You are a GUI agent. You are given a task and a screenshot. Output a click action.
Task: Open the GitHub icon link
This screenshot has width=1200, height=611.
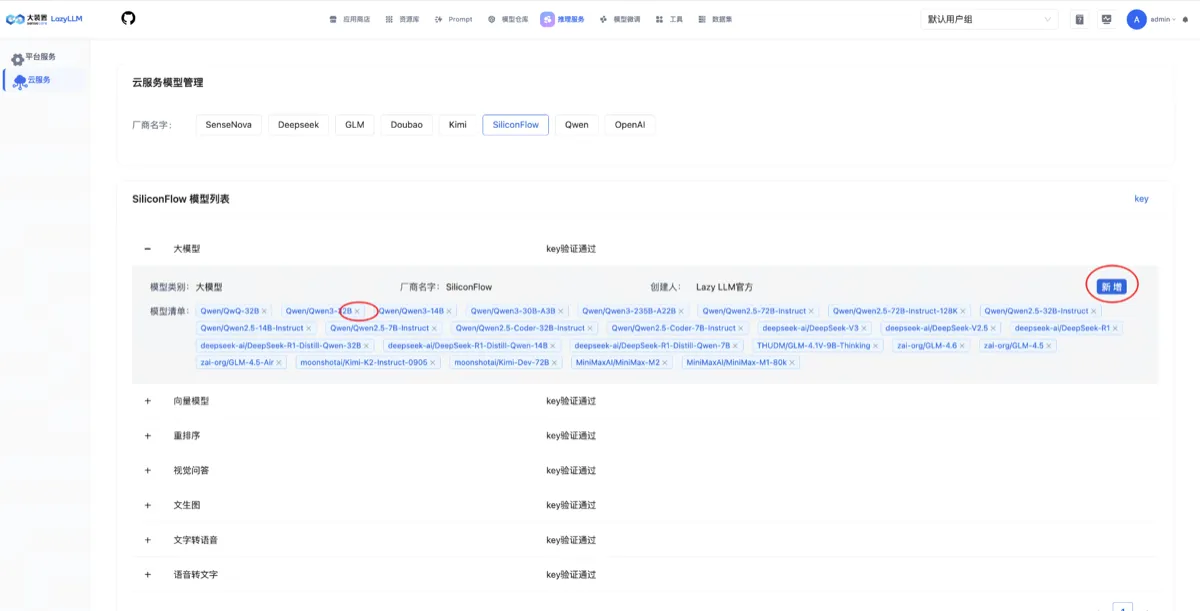tap(128, 19)
